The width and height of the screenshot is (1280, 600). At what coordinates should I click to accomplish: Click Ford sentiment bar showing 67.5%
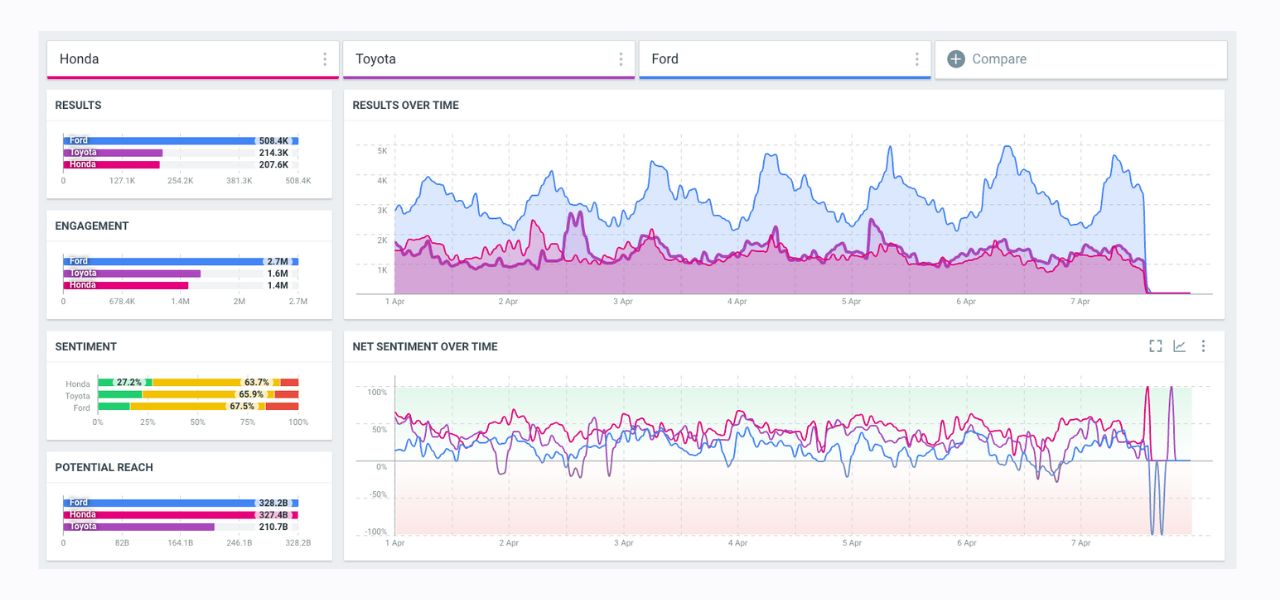pos(198,407)
